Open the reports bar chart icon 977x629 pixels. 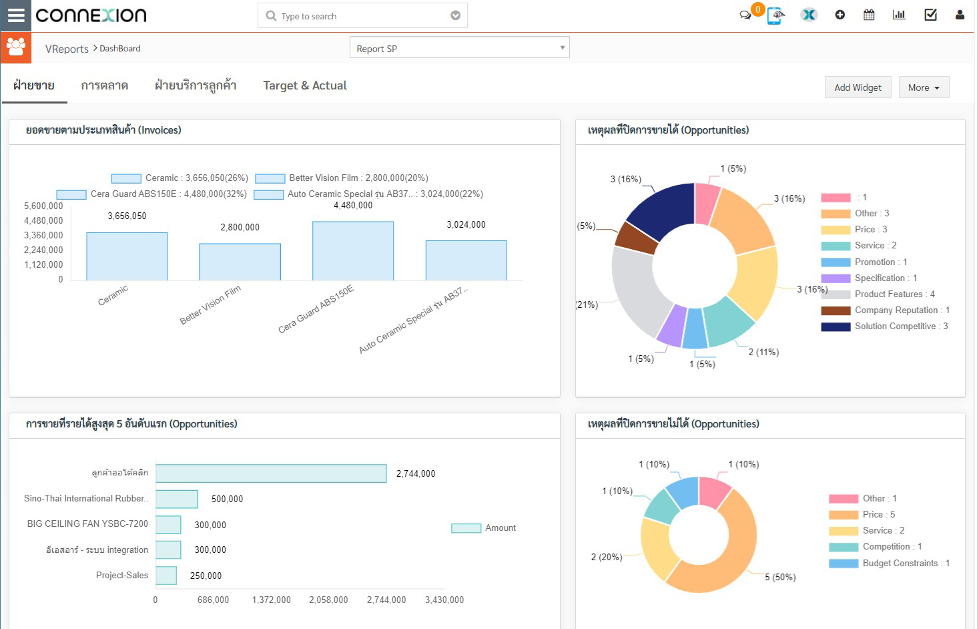(899, 15)
